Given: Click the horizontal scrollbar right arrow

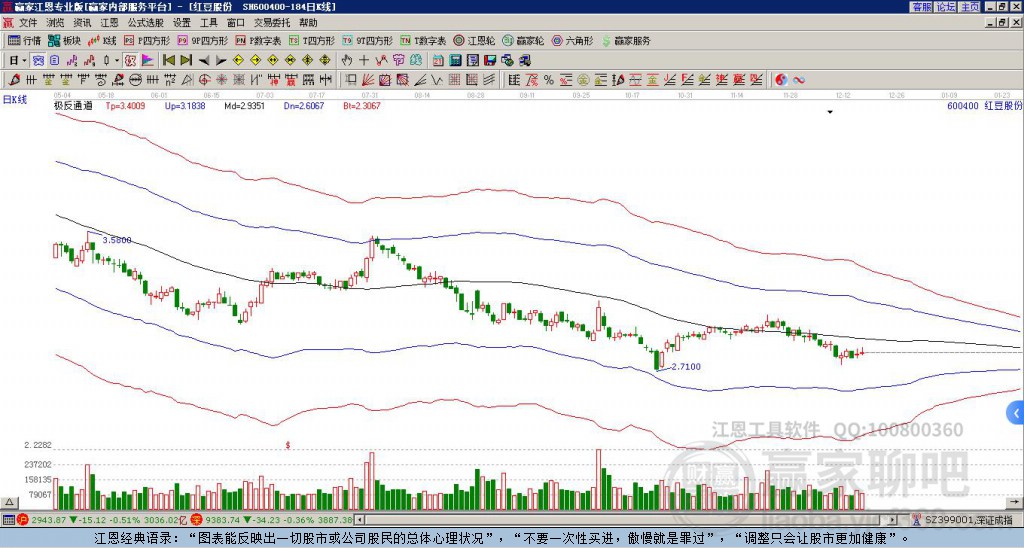Looking at the screenshot, I should pyautogui.click(x=893, y=520).
